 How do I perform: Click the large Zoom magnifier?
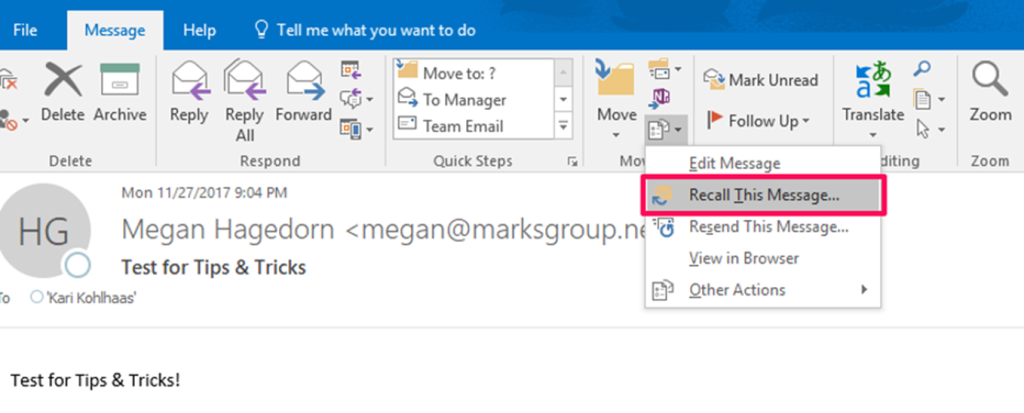990,79
